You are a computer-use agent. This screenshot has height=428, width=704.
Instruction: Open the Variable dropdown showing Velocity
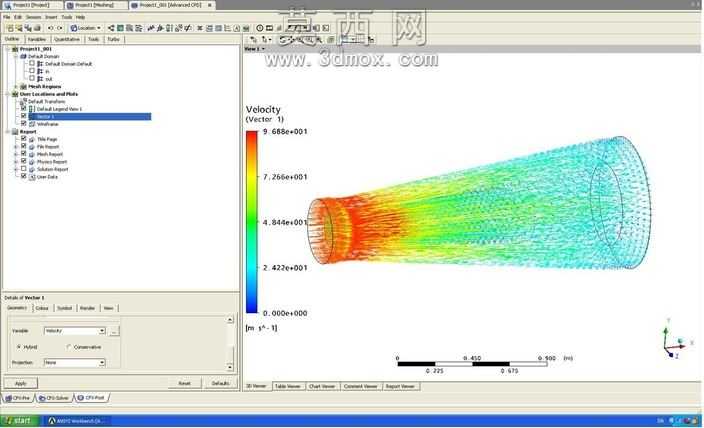75,331
